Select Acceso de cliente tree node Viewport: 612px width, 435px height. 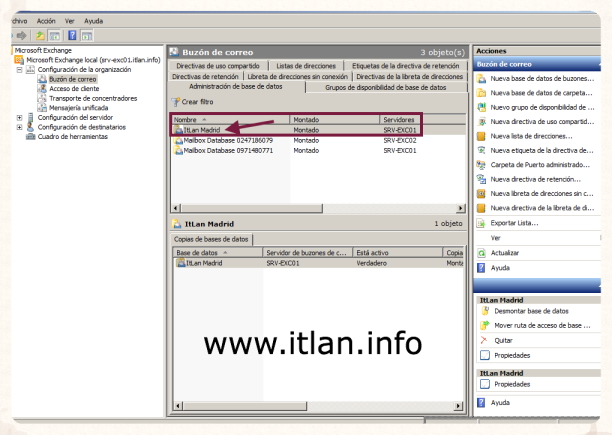[74, 88]
